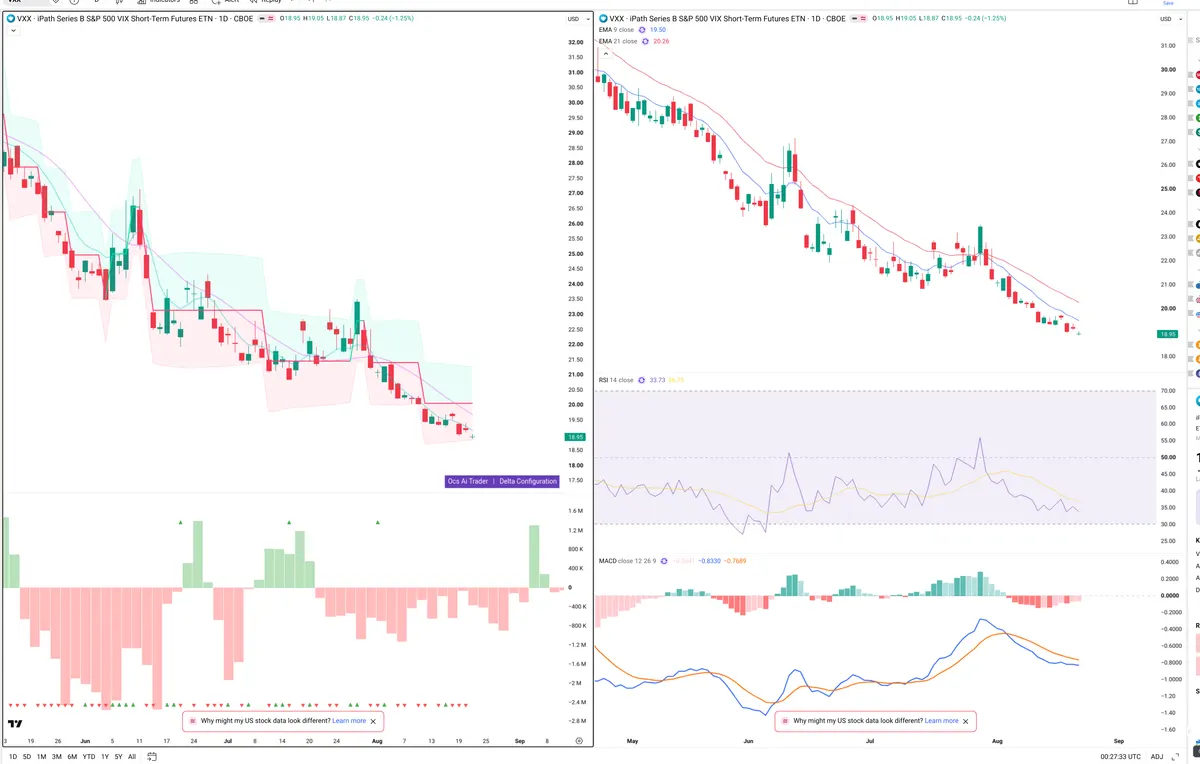
Task: Click Delta Configuration label
Action: click(528, 481)
